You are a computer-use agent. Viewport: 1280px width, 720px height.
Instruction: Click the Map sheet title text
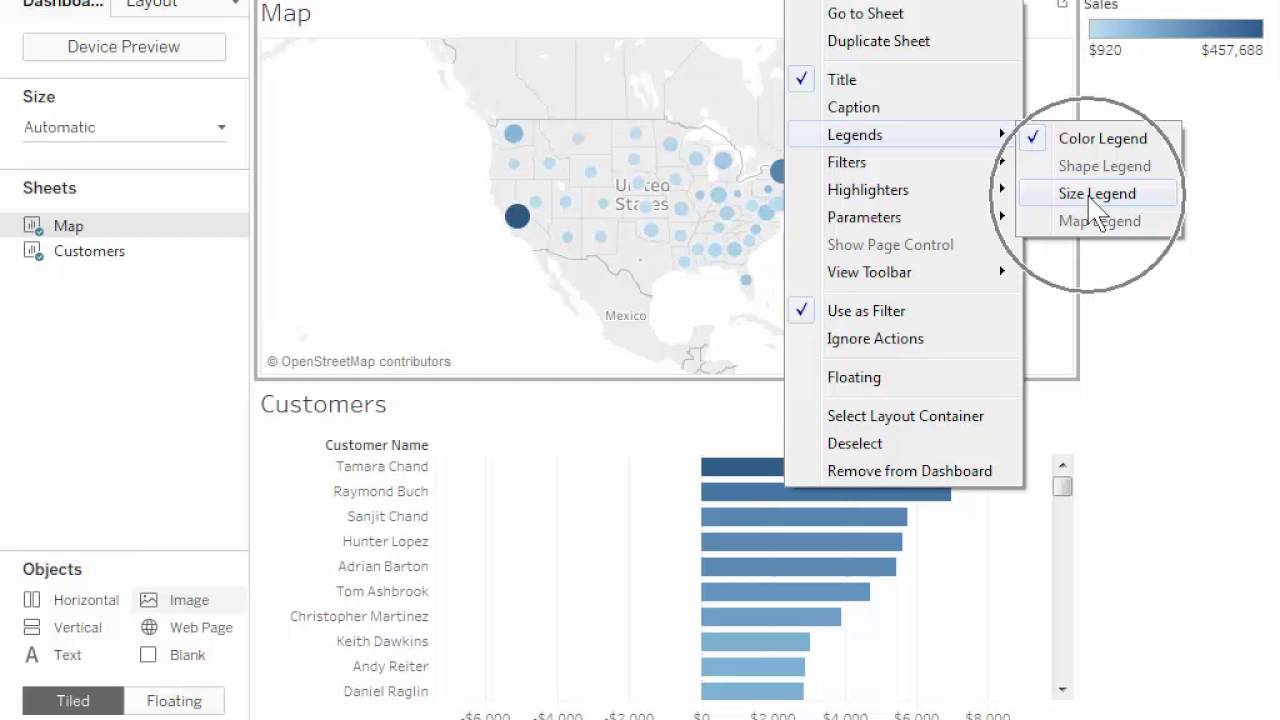(285, 14)
